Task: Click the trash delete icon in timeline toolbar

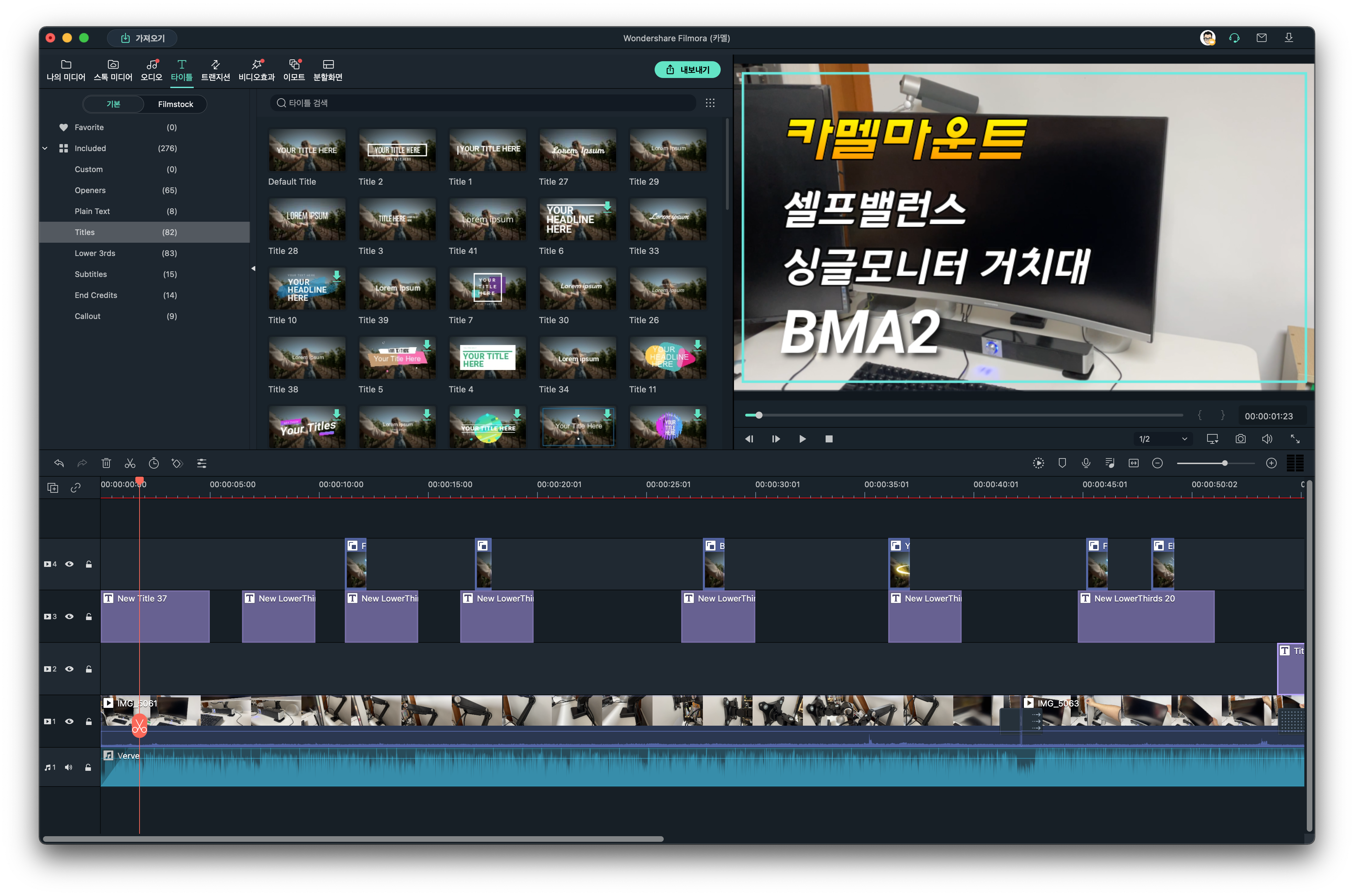Action: point(106,463)
